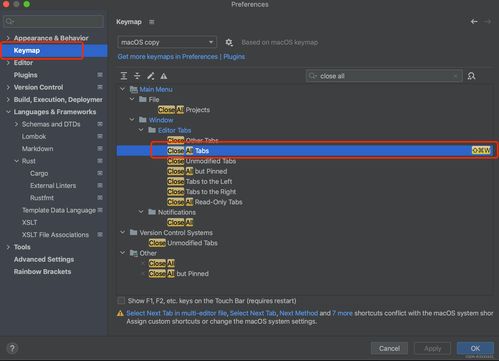Viewport: 499px width, 361px height.
Task: Click the Main Menu folder icon
Action: pyautogui.click(x=134, y=89)
